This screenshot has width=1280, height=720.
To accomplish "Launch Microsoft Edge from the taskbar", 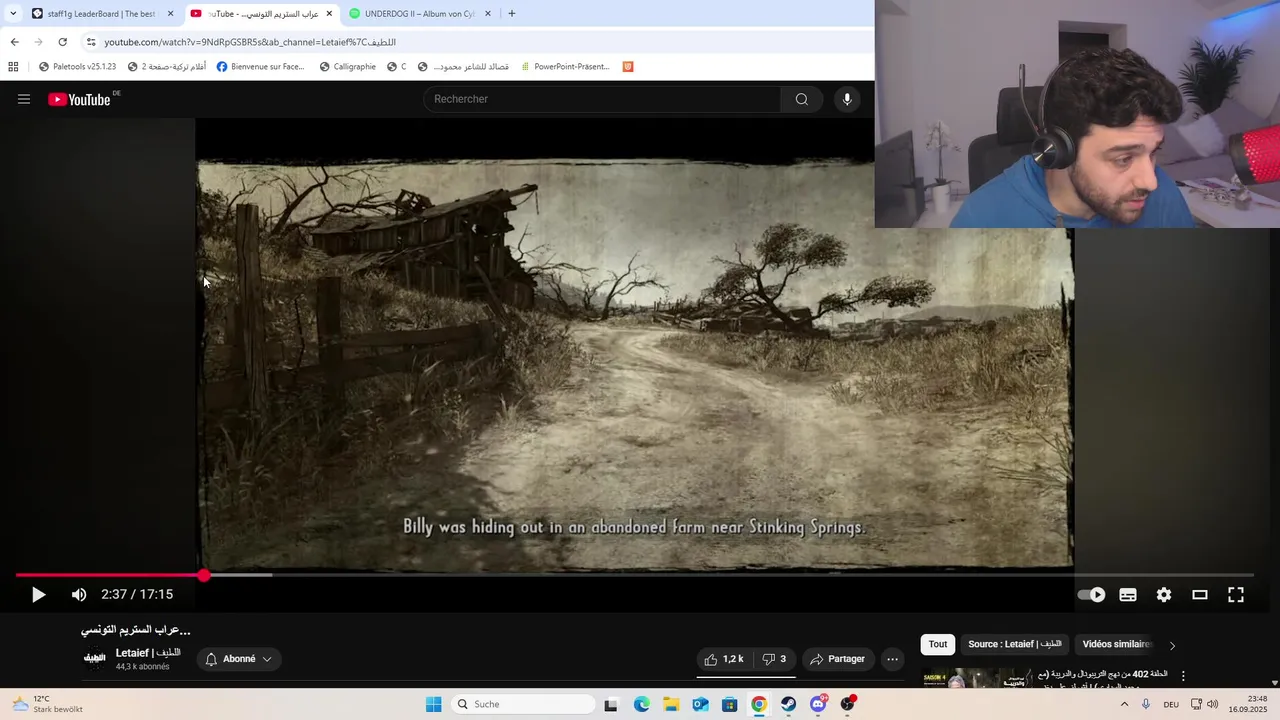I will pos(641,705).
